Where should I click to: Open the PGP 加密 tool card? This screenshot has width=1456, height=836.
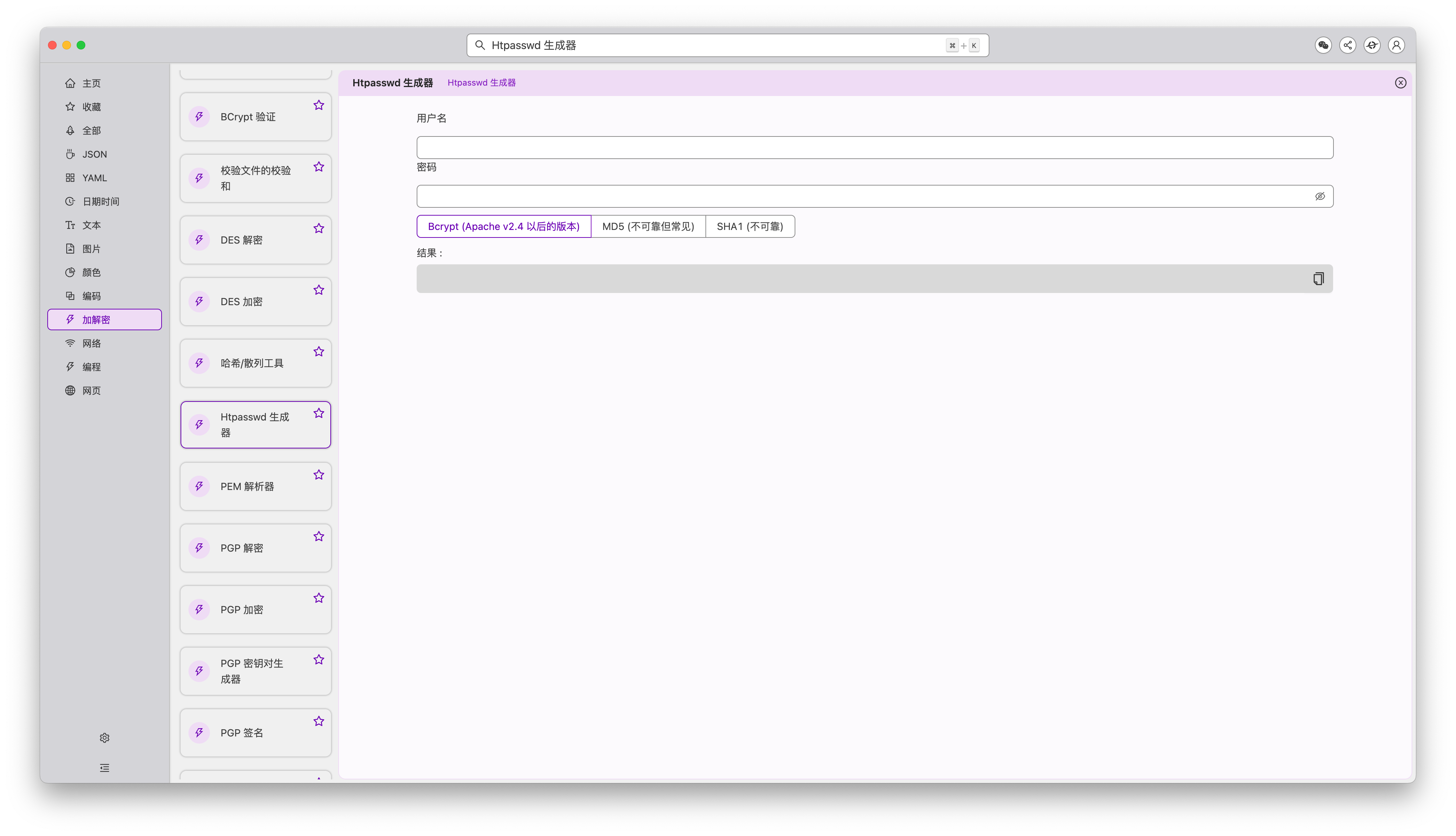pyautogui.click(x=255, y=609)
